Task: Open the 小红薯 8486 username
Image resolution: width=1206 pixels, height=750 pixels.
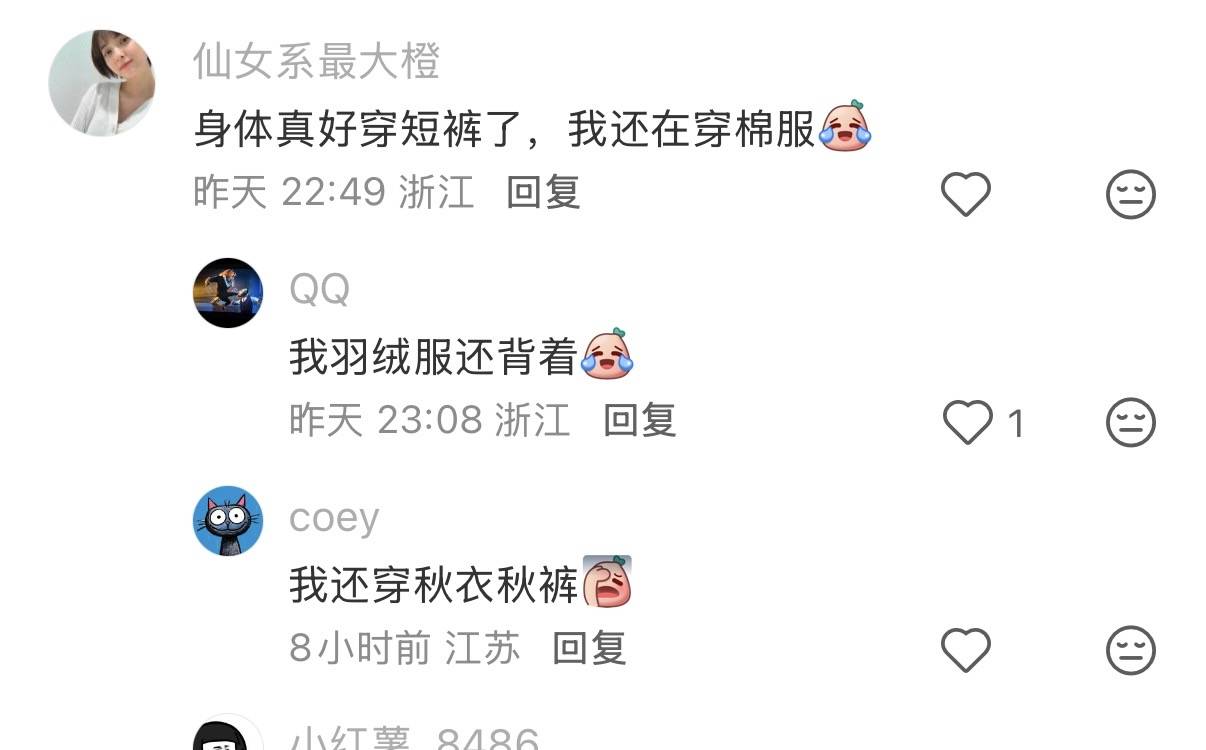Action: [x=414, y=738]
